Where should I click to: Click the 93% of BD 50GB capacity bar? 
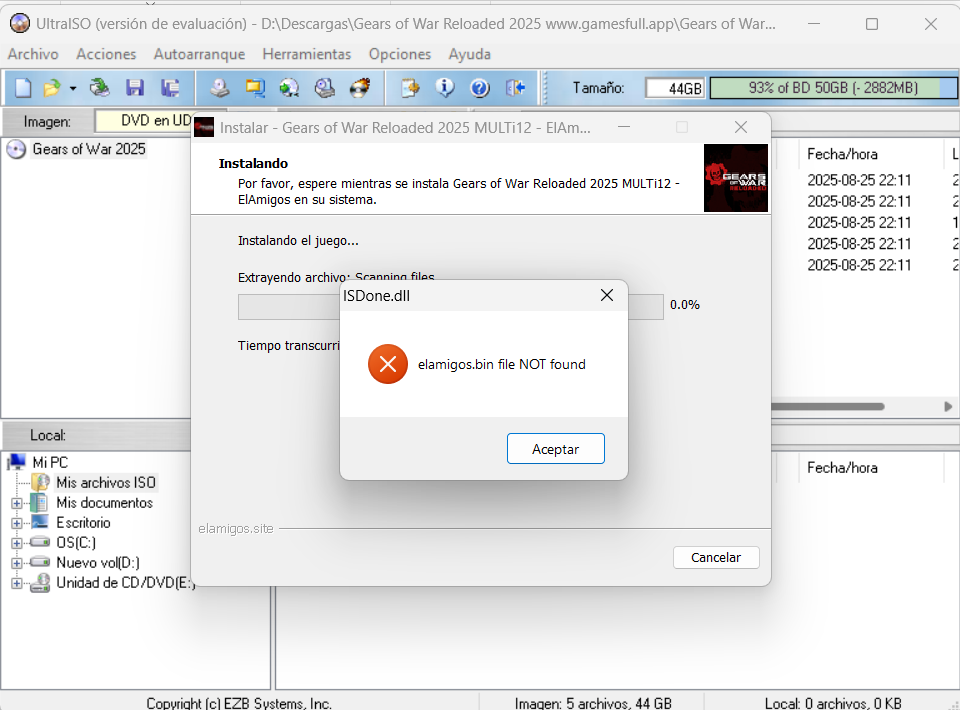(x=833, y=88)
